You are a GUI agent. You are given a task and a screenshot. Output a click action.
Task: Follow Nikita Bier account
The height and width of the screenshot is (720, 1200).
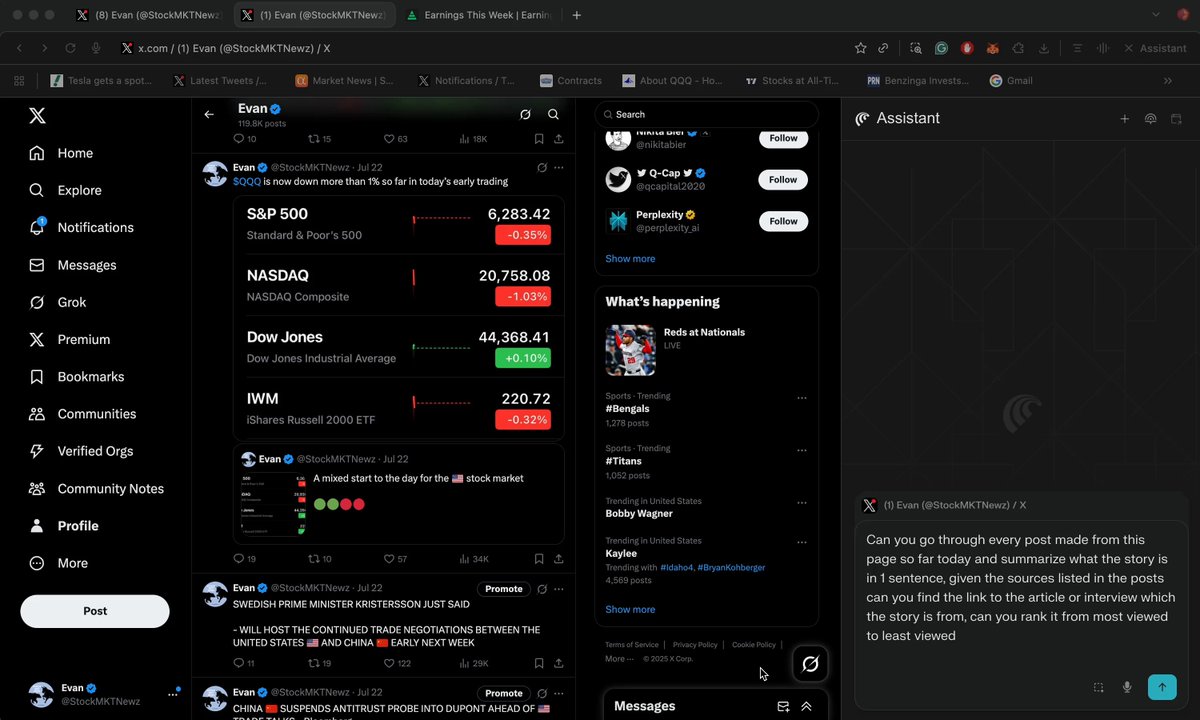[783, 139]
